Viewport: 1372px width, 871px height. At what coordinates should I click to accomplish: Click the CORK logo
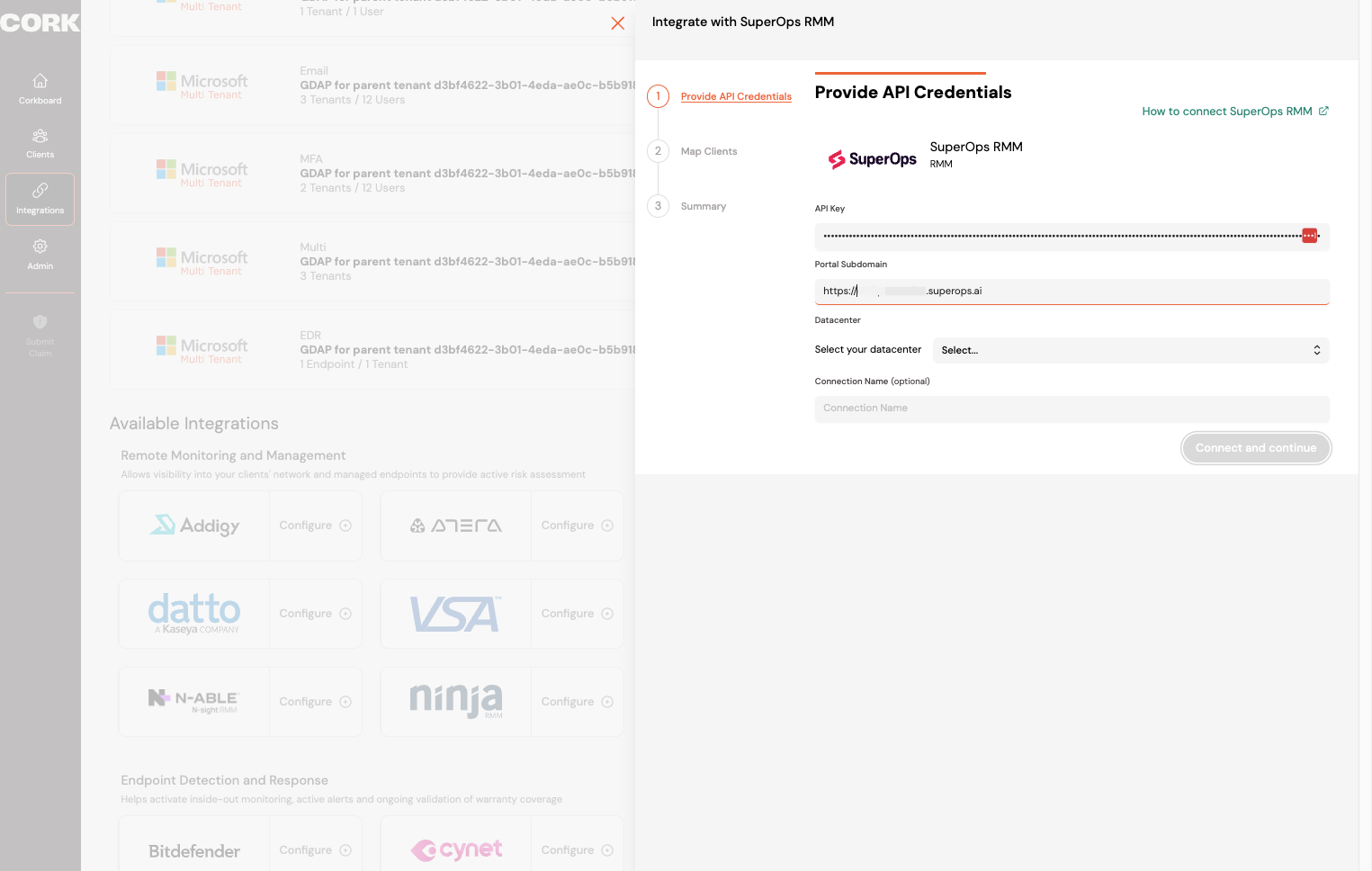pos(40,22)
